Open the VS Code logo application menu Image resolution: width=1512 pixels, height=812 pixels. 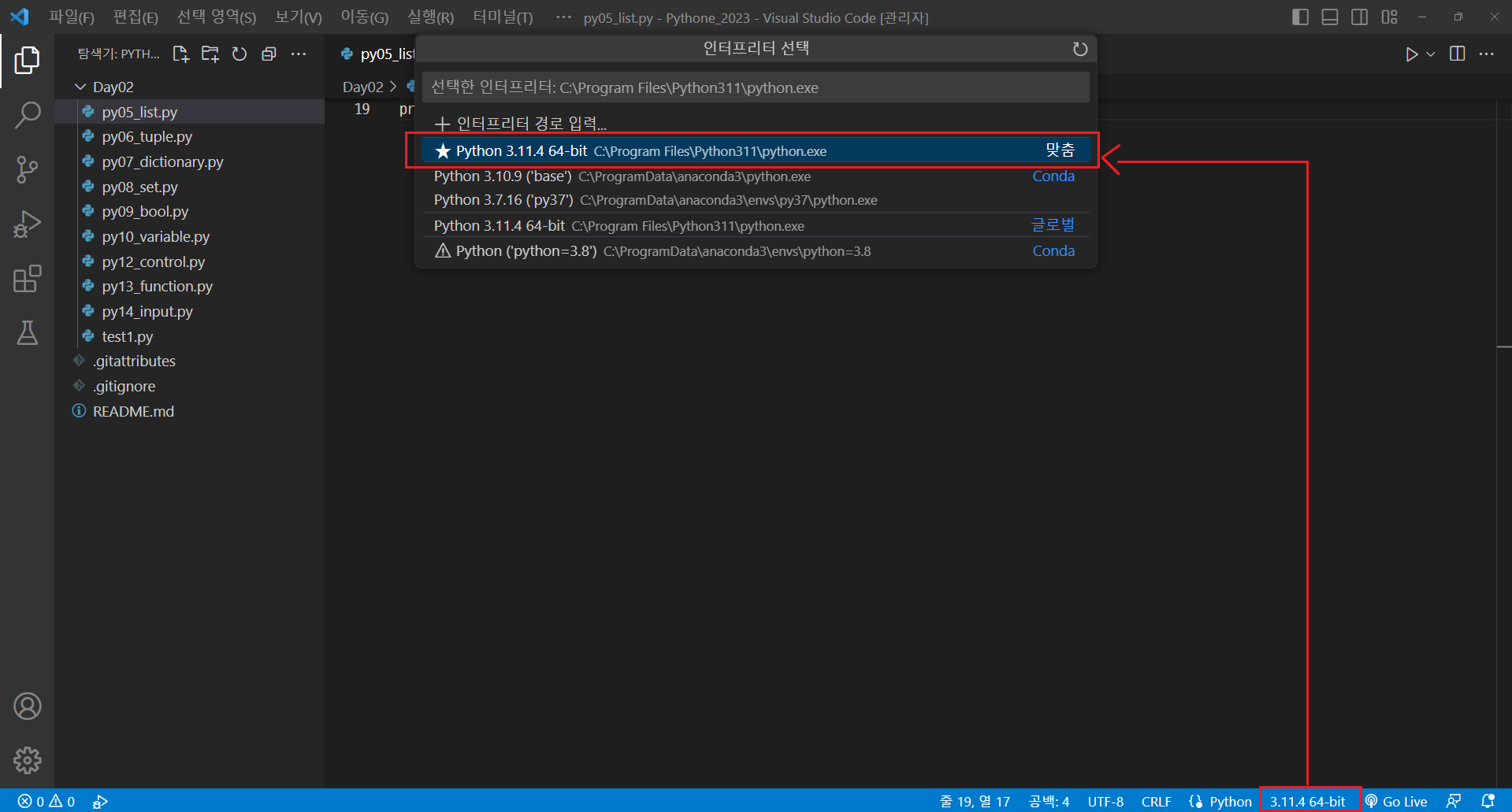20,17
